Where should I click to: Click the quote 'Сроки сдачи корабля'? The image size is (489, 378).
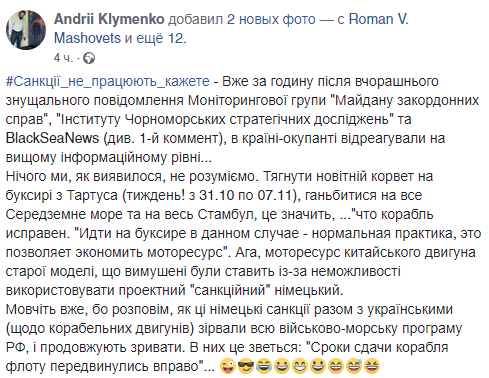[379, 347]
